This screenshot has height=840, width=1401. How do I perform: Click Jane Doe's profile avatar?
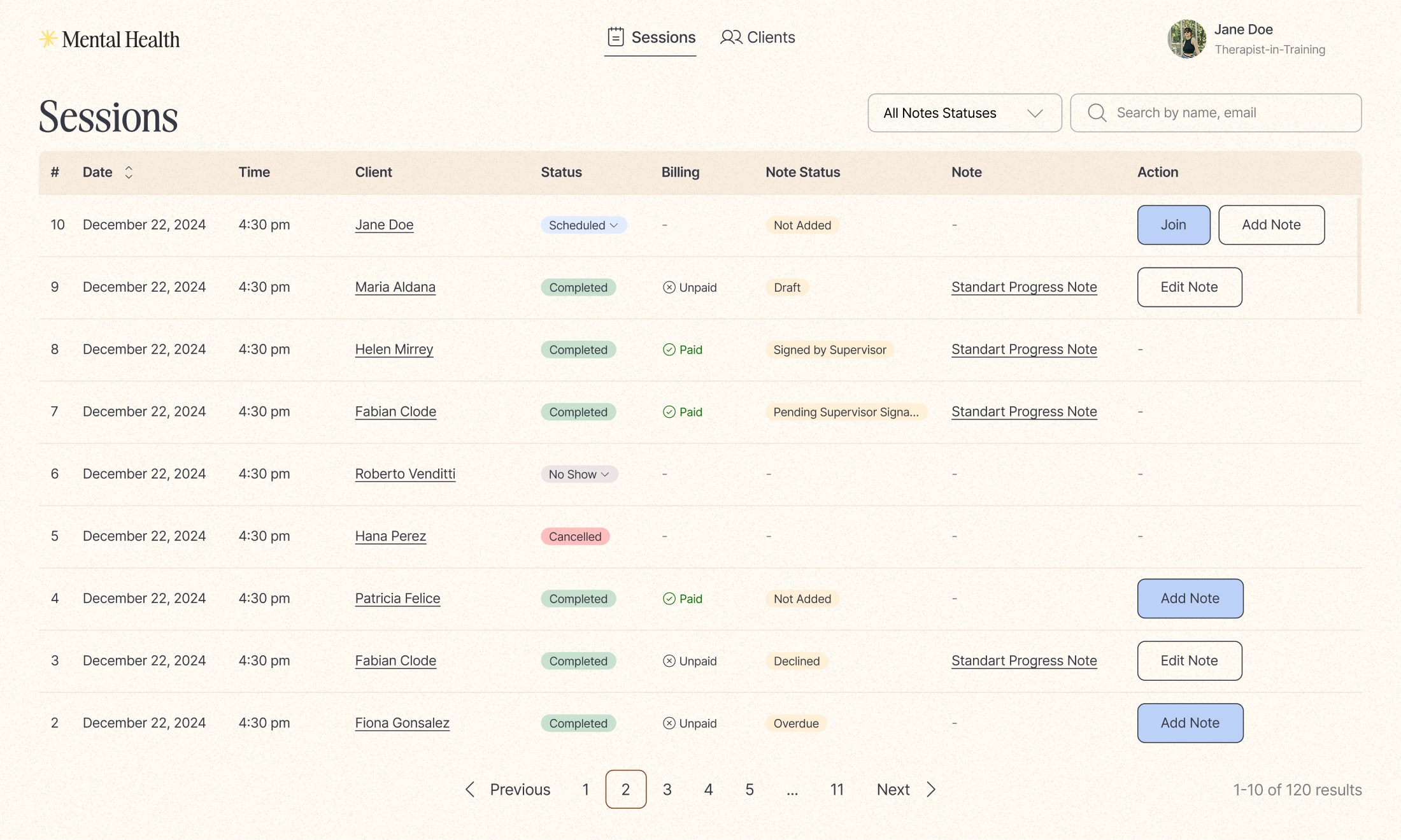point(1186,39)
